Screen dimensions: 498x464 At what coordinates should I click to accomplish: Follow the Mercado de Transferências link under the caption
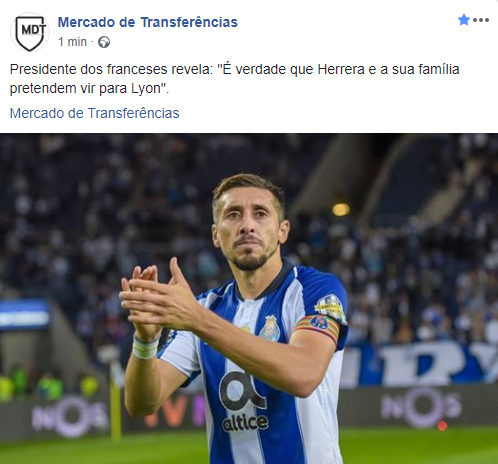coord(95,113)
